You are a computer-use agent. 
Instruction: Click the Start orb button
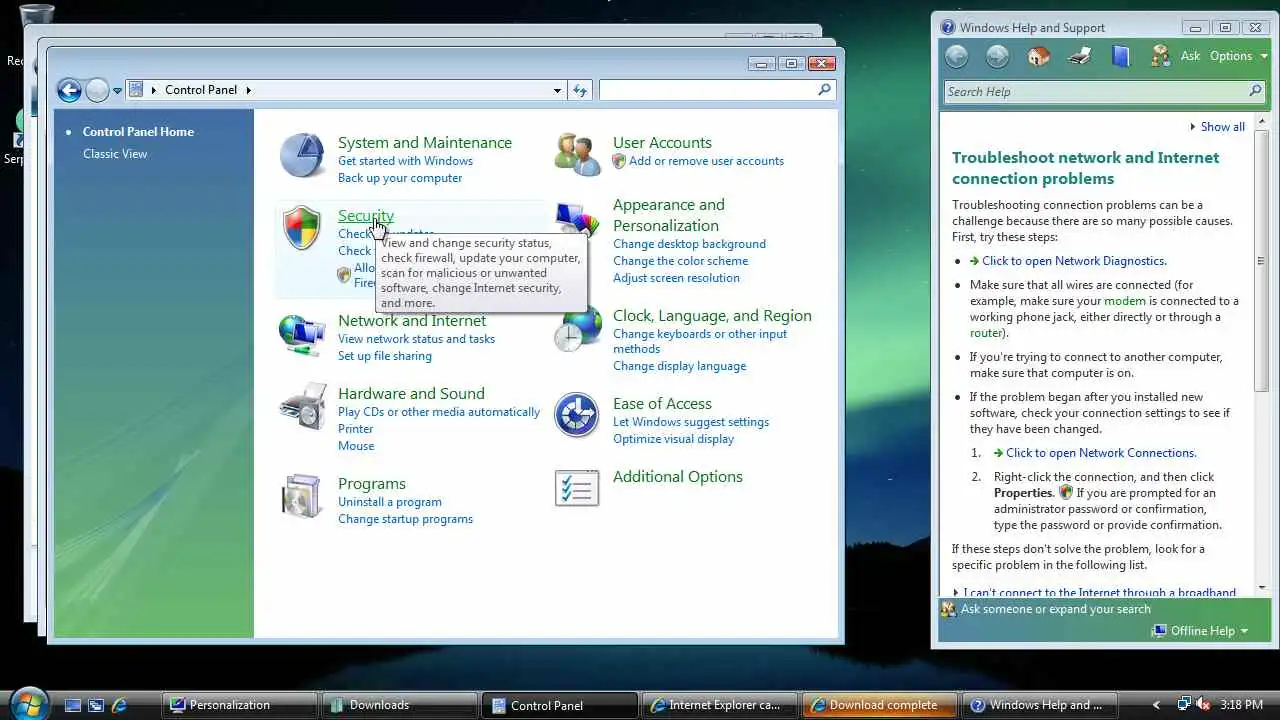click(27, 703)
